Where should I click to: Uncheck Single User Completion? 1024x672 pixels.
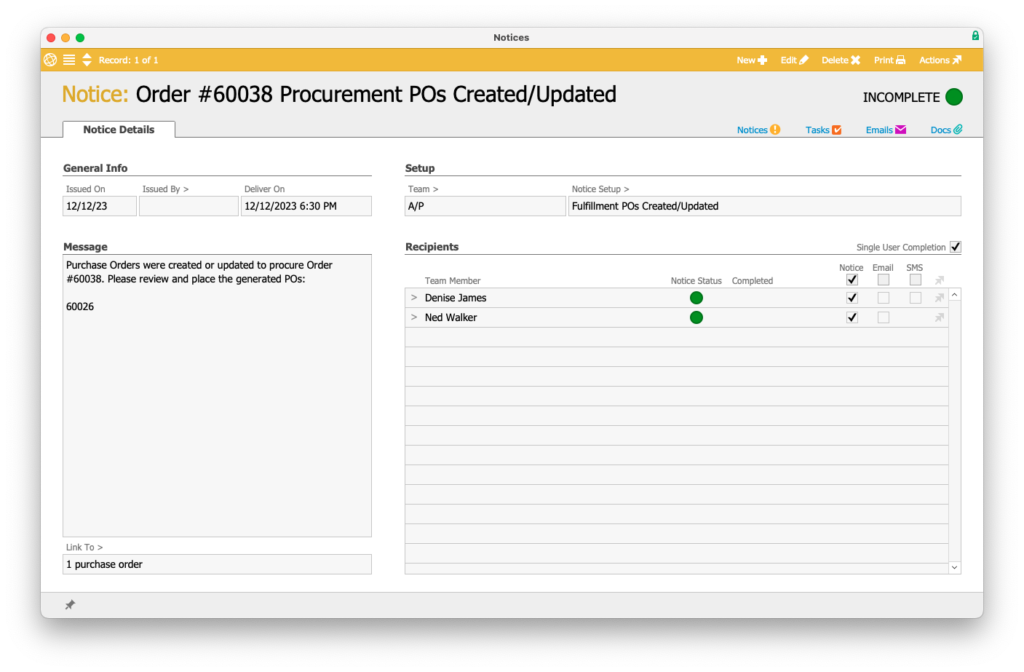click(x=955, y=247)
